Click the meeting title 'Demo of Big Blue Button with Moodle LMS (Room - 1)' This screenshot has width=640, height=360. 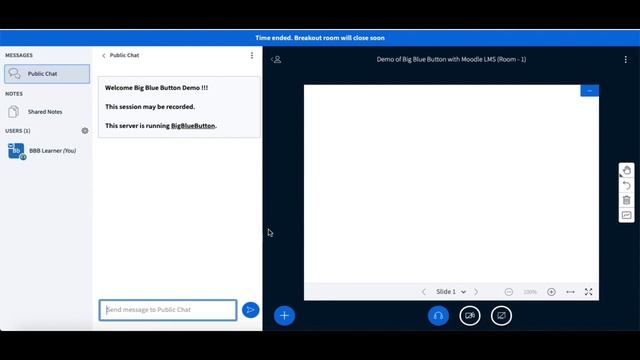(x=451, y=60)
